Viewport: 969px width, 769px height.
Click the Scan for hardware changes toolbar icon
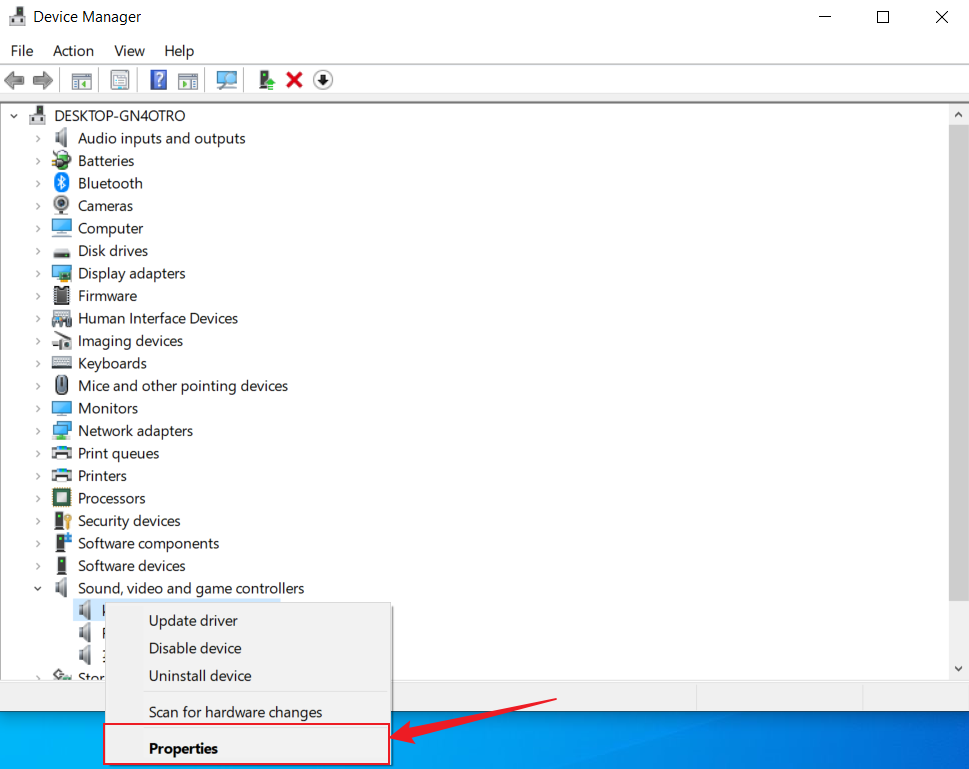[x=227, y=80]
